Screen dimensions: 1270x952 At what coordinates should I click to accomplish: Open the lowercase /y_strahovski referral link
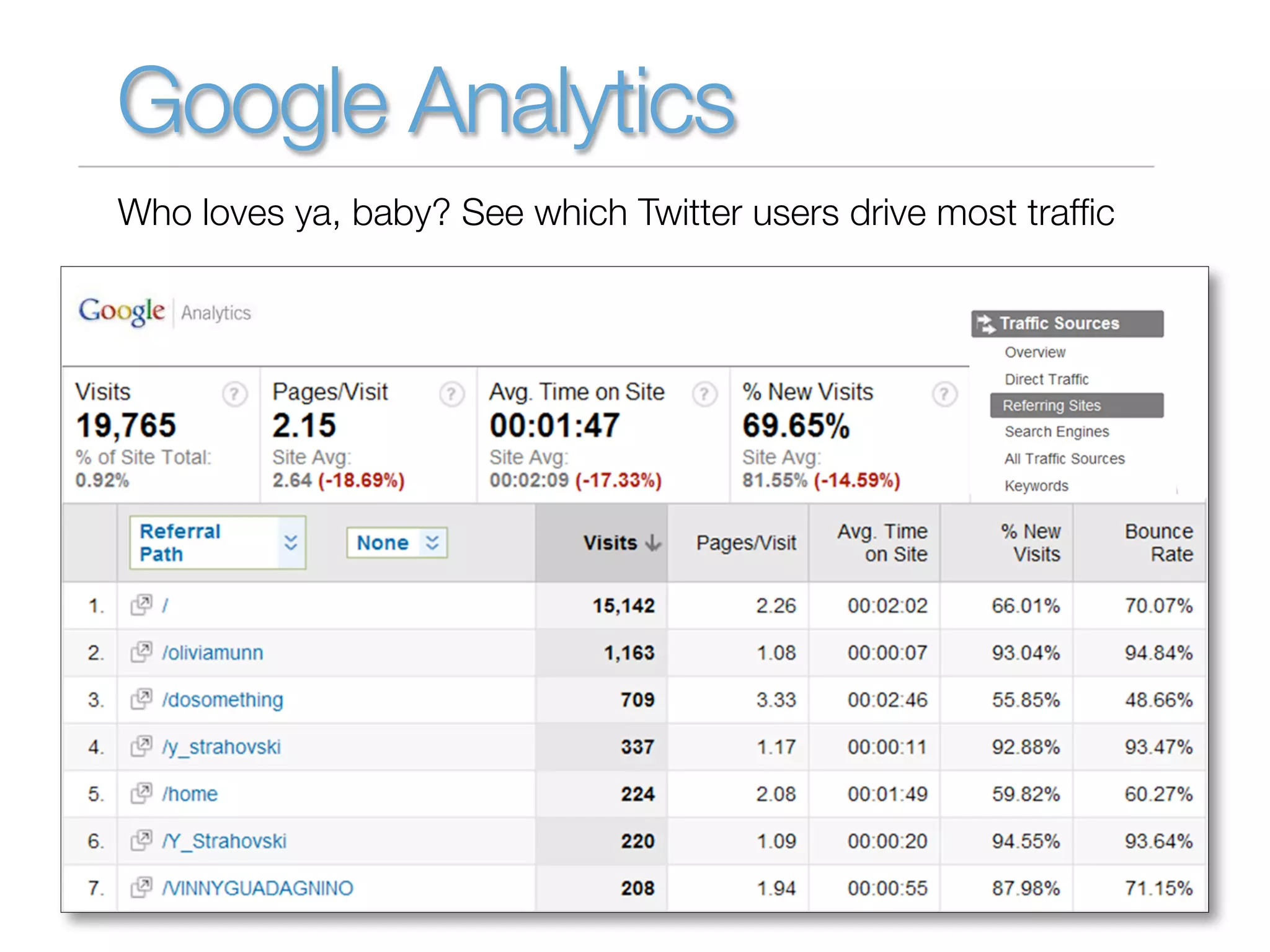tap(221, 747)
